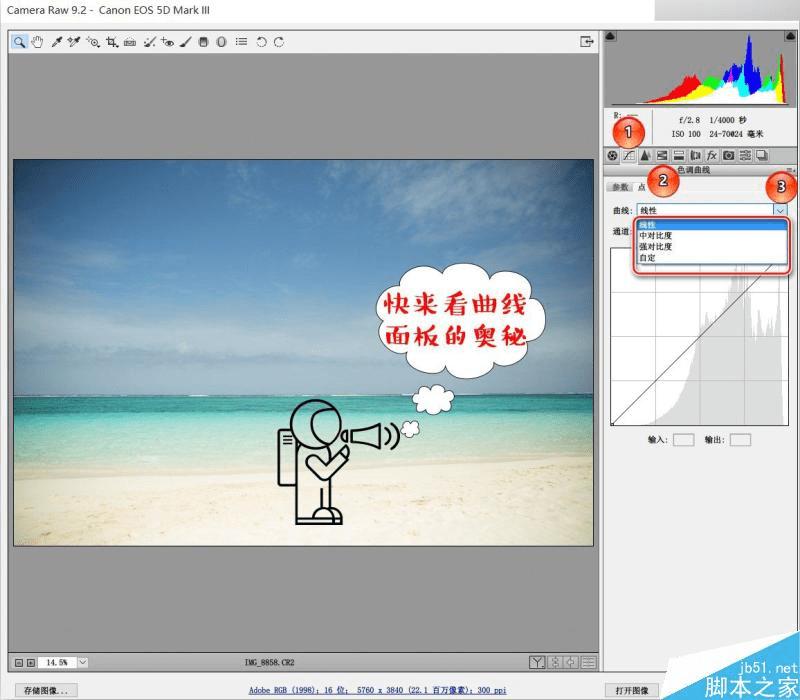
Task: Swap before and after settings button
Action: (555, 662)
